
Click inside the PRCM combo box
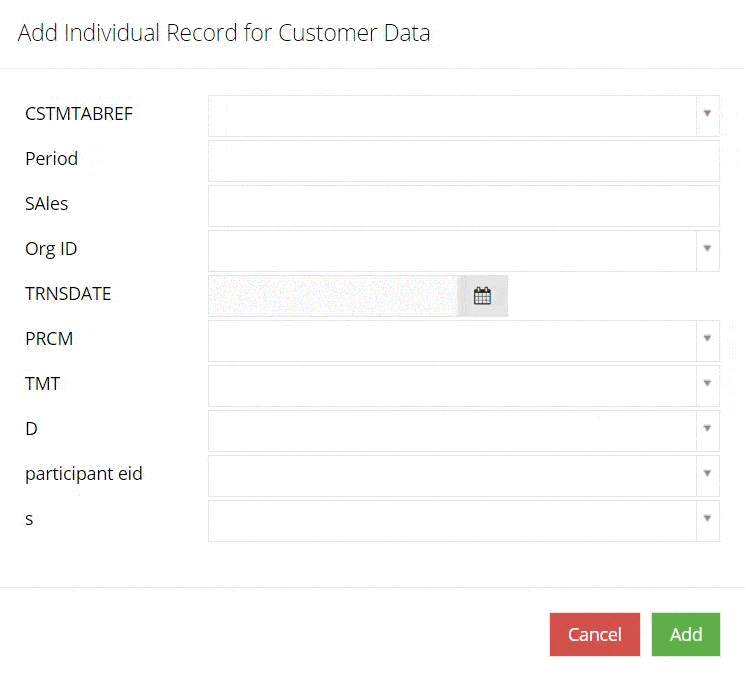pos(452,341)
